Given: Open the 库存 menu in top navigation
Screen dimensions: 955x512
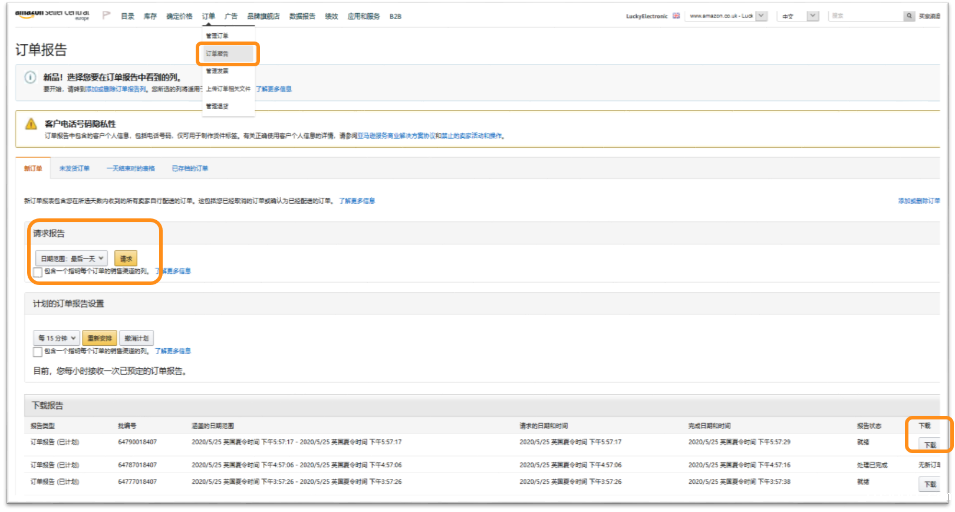Looking at the screenshot, I should click(150, 17).
